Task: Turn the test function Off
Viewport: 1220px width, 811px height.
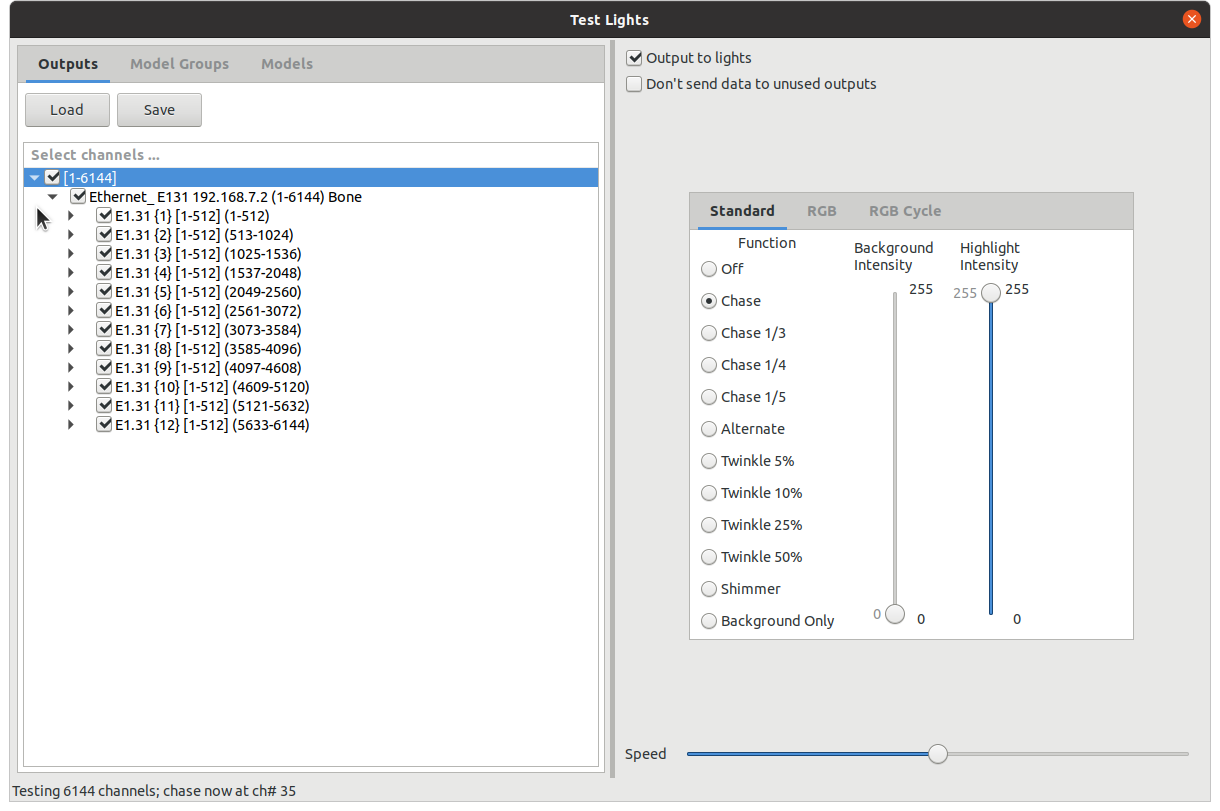Action: [x=709, y=269]
